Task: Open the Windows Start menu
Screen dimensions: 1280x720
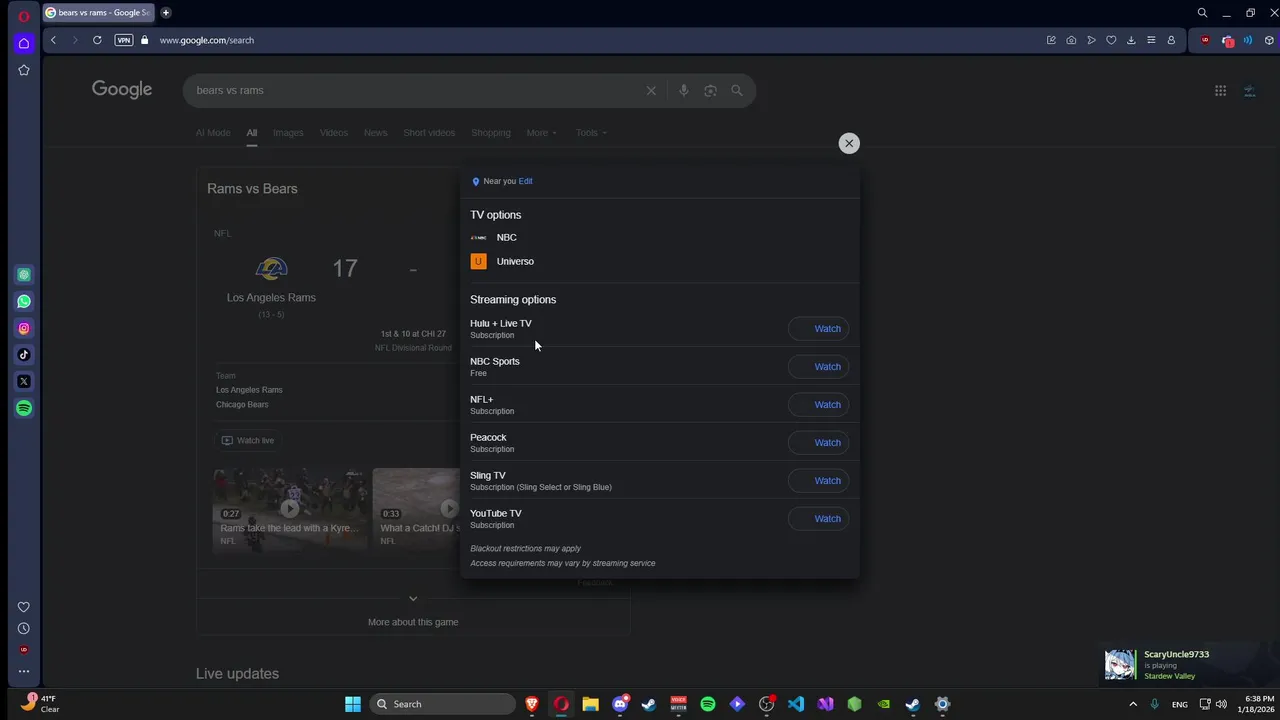Action: coord(353,704)
